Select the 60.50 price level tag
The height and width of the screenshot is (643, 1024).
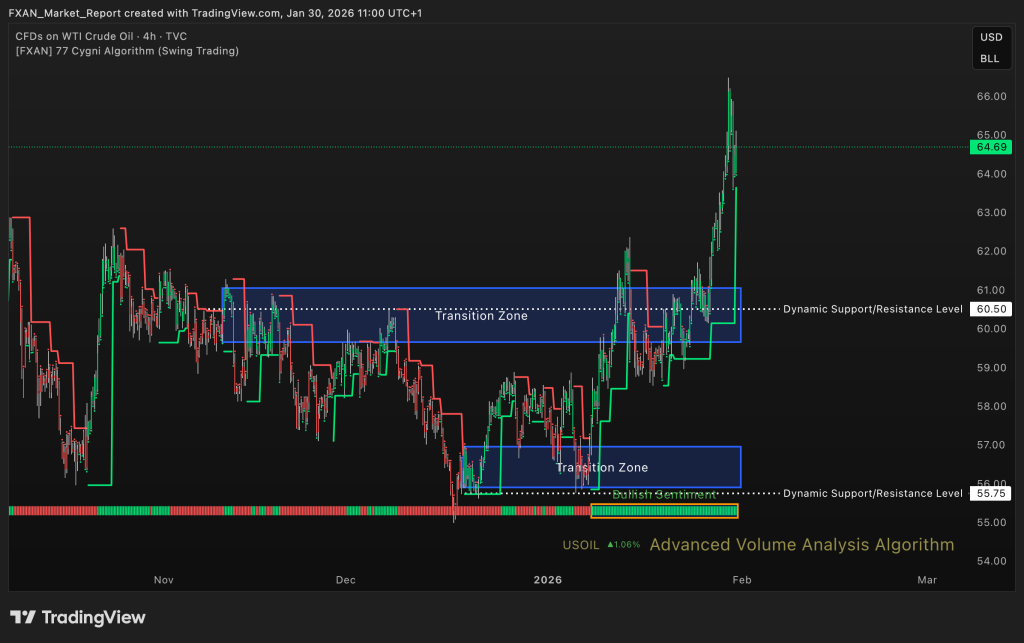click(x=990, y=310)
